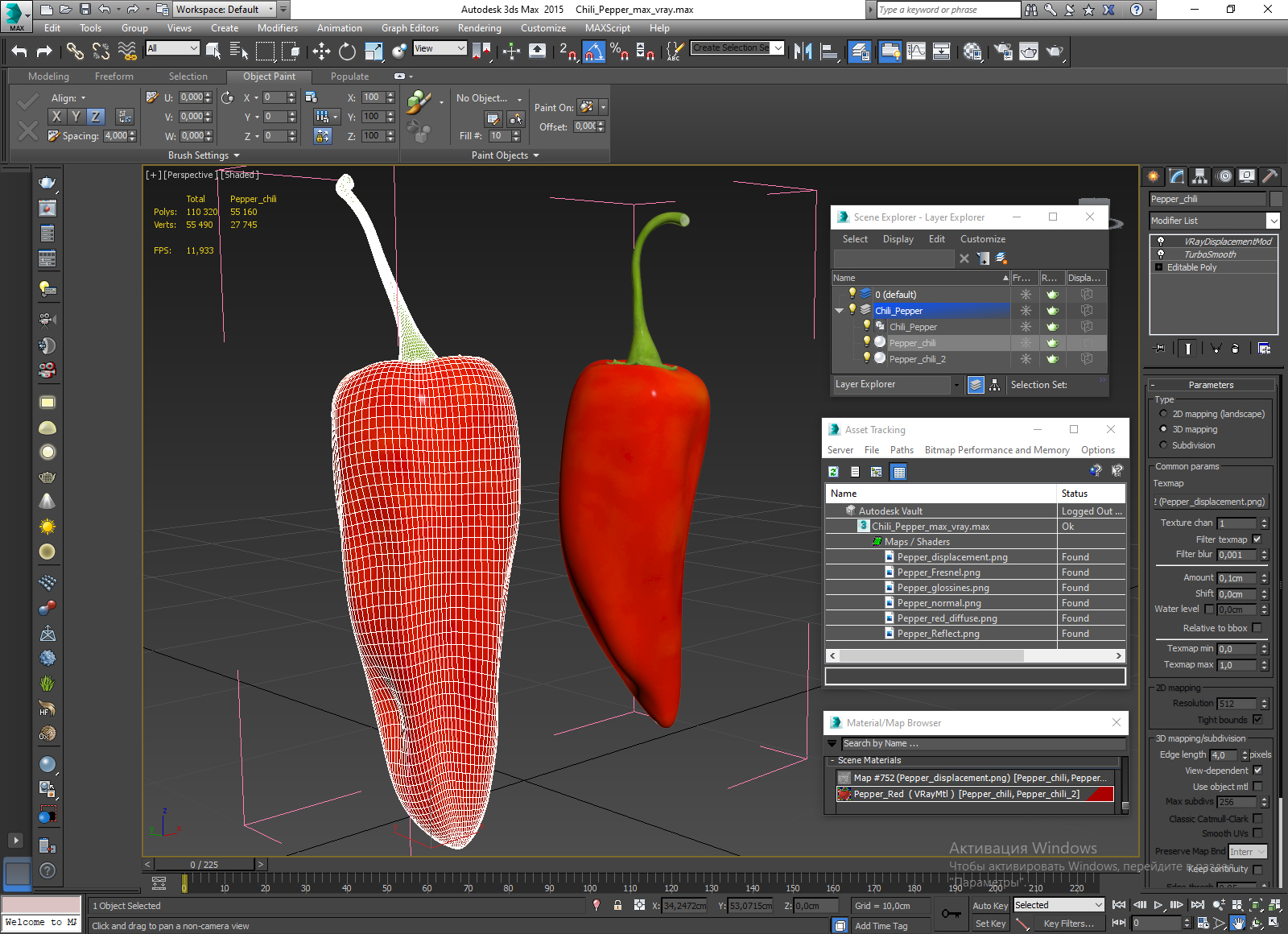Click Configure Modifier Sets icon
The width and height of the screenshot is (1288, 934).
point(1264,349)
